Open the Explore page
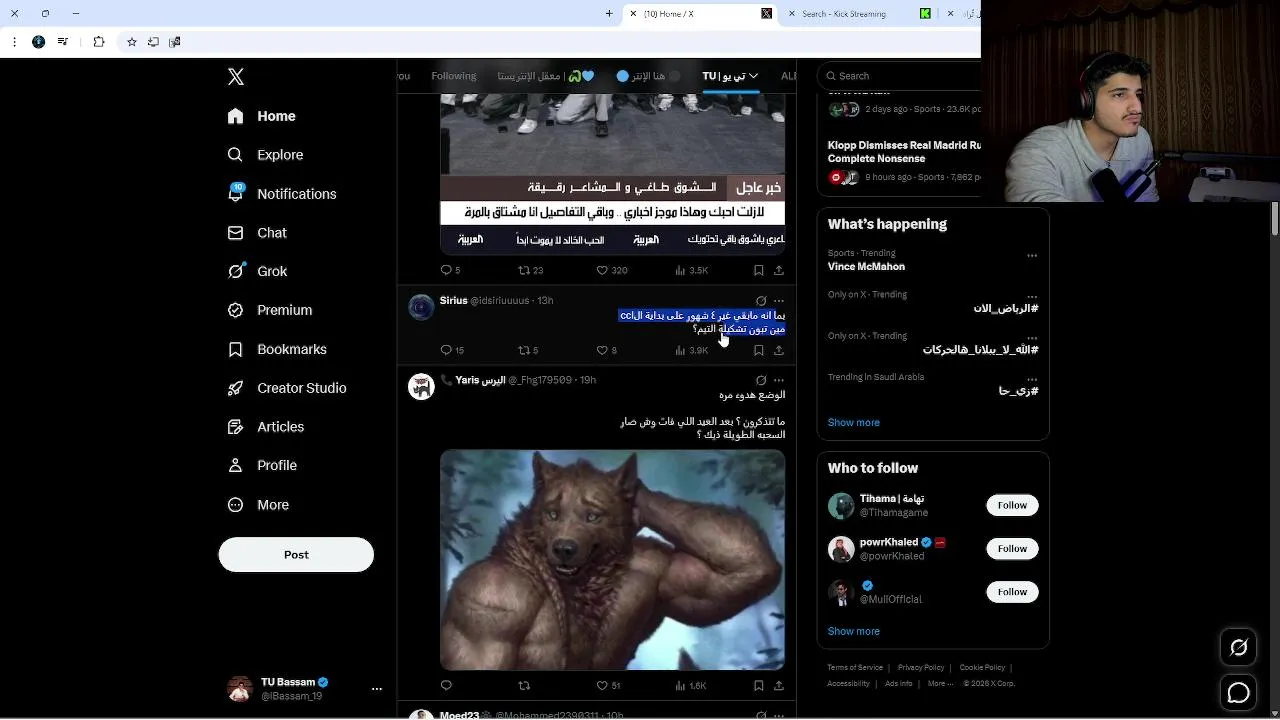The width and height of the screenshot is (1280, 720). point(266,155)
